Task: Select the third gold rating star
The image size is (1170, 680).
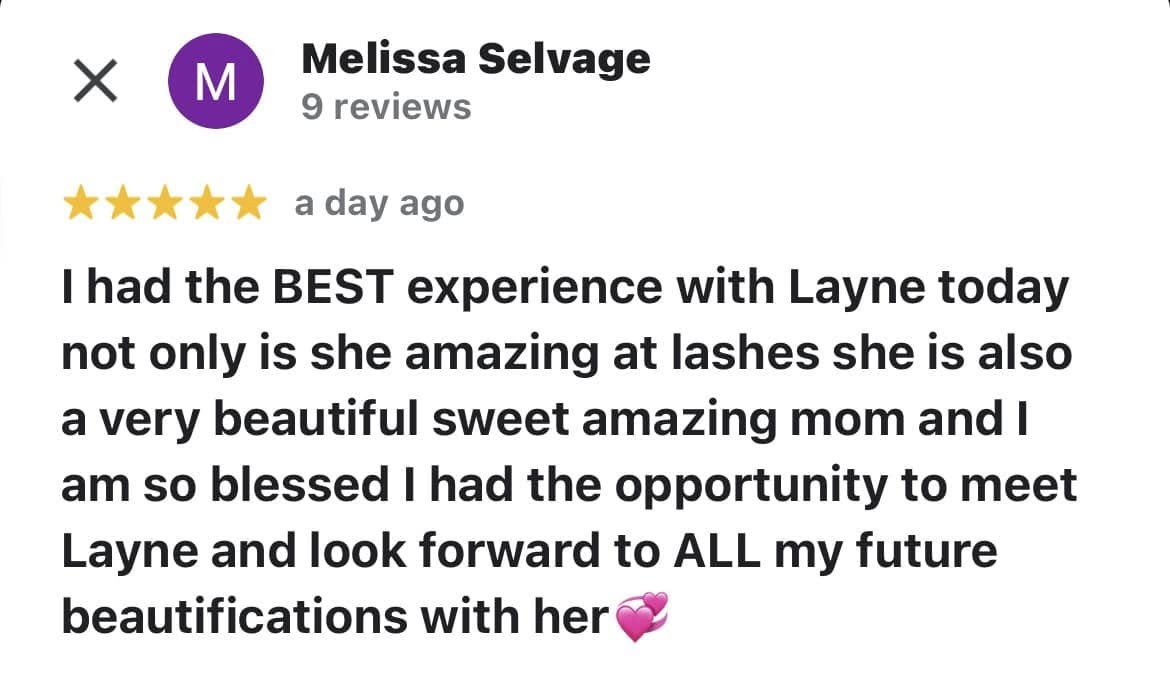Action: 165,203
